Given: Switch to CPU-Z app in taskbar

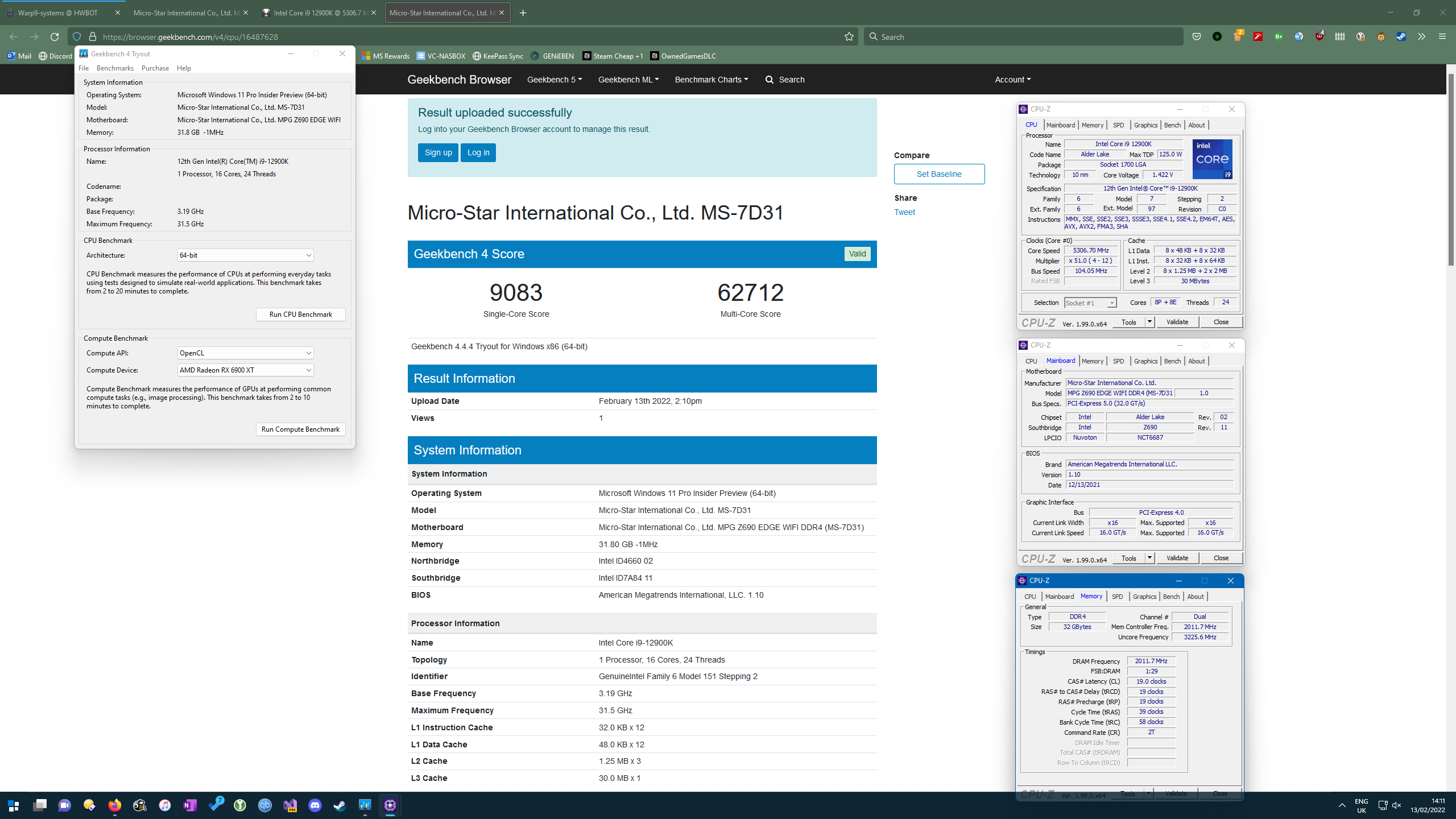Looking at the screenshot, I should (390, 805).
